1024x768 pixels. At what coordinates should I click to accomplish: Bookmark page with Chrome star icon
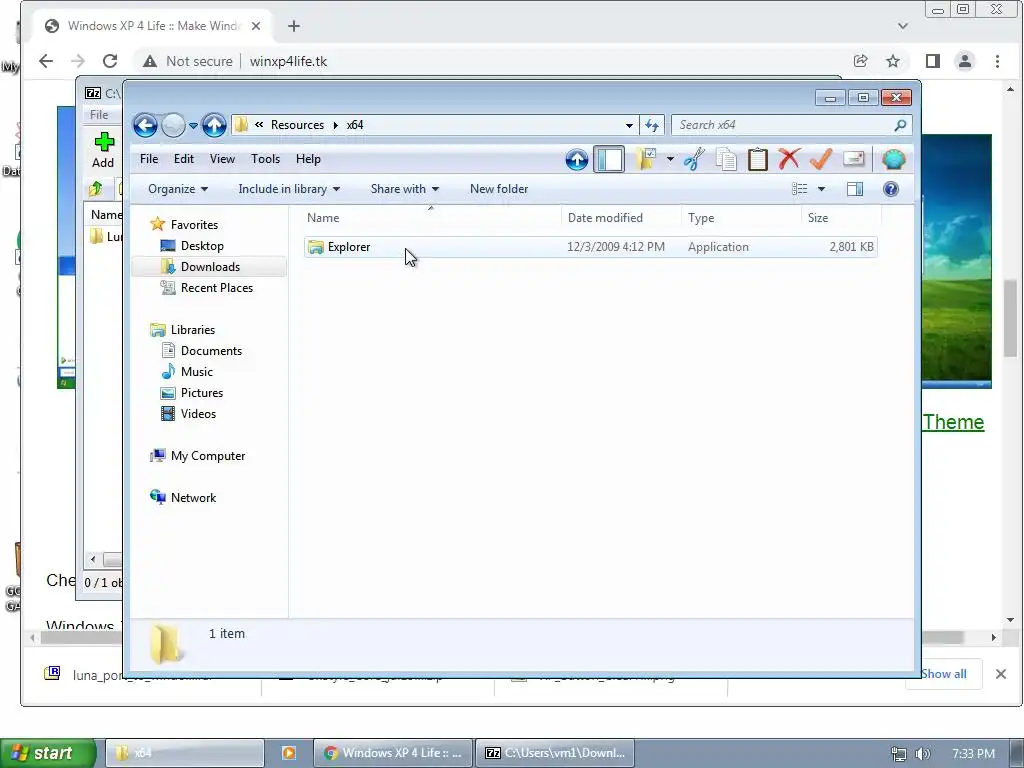coord(893,61)
